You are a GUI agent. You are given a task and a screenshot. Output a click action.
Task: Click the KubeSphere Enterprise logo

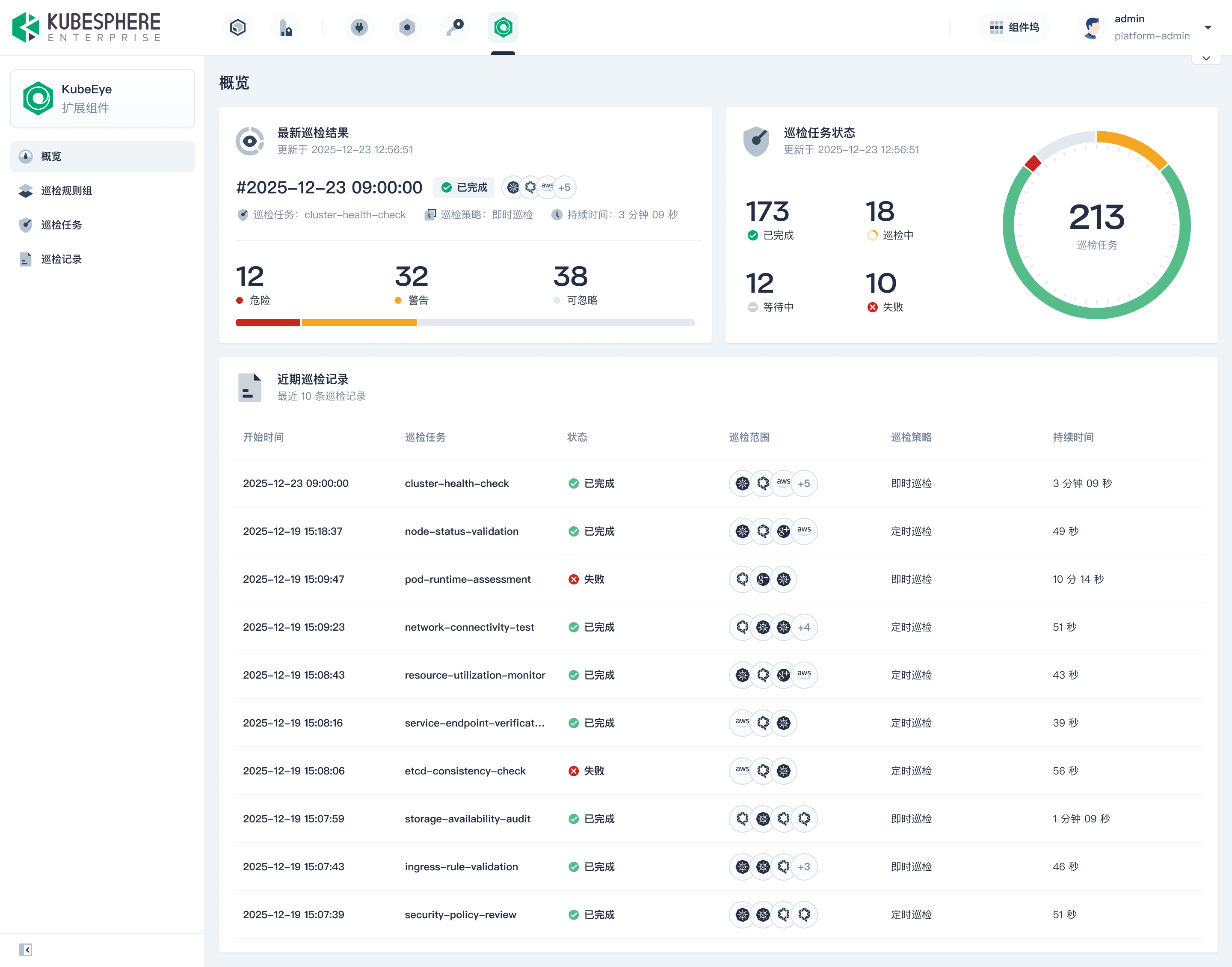(x=86, y=27)
